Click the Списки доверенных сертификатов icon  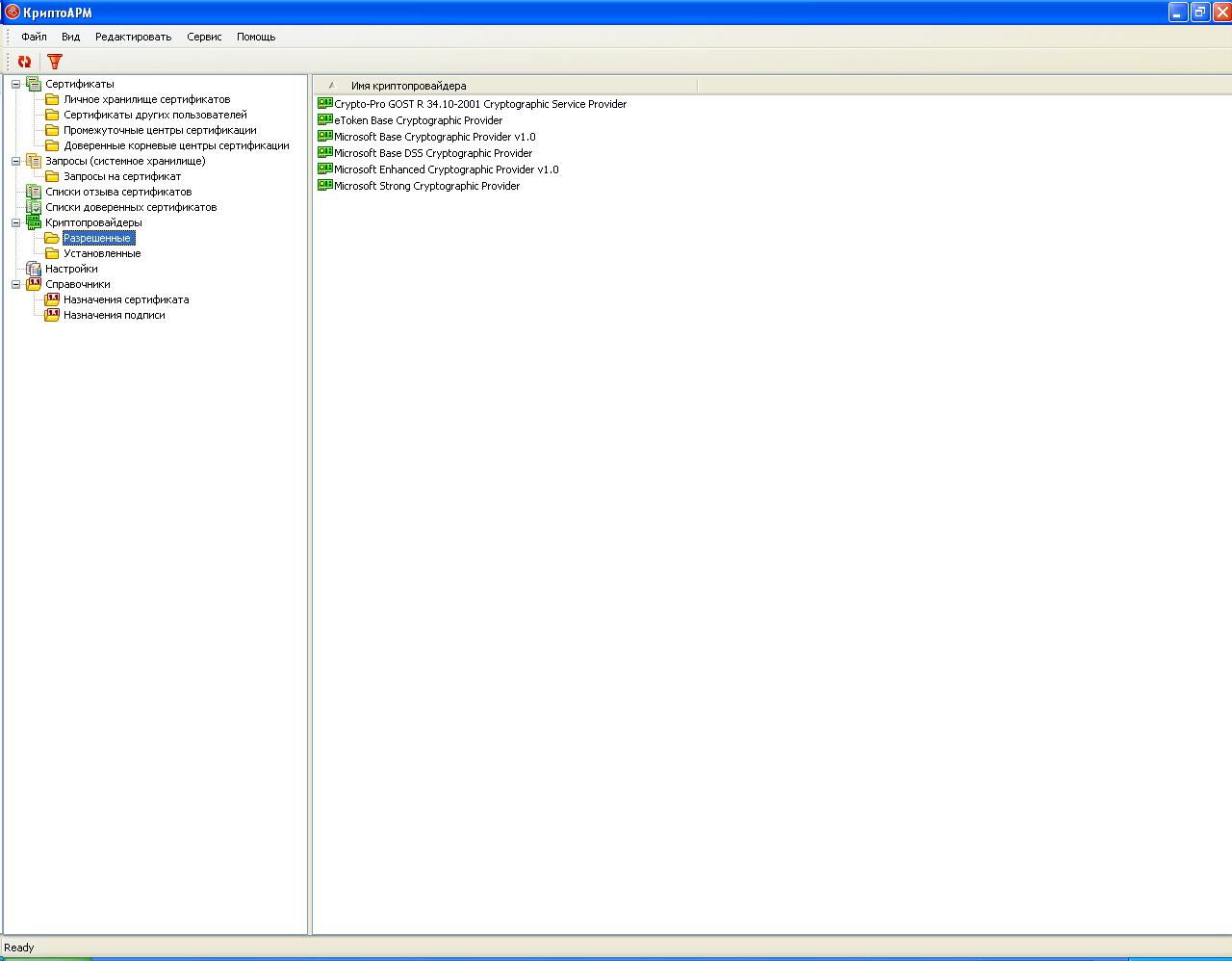34,207
